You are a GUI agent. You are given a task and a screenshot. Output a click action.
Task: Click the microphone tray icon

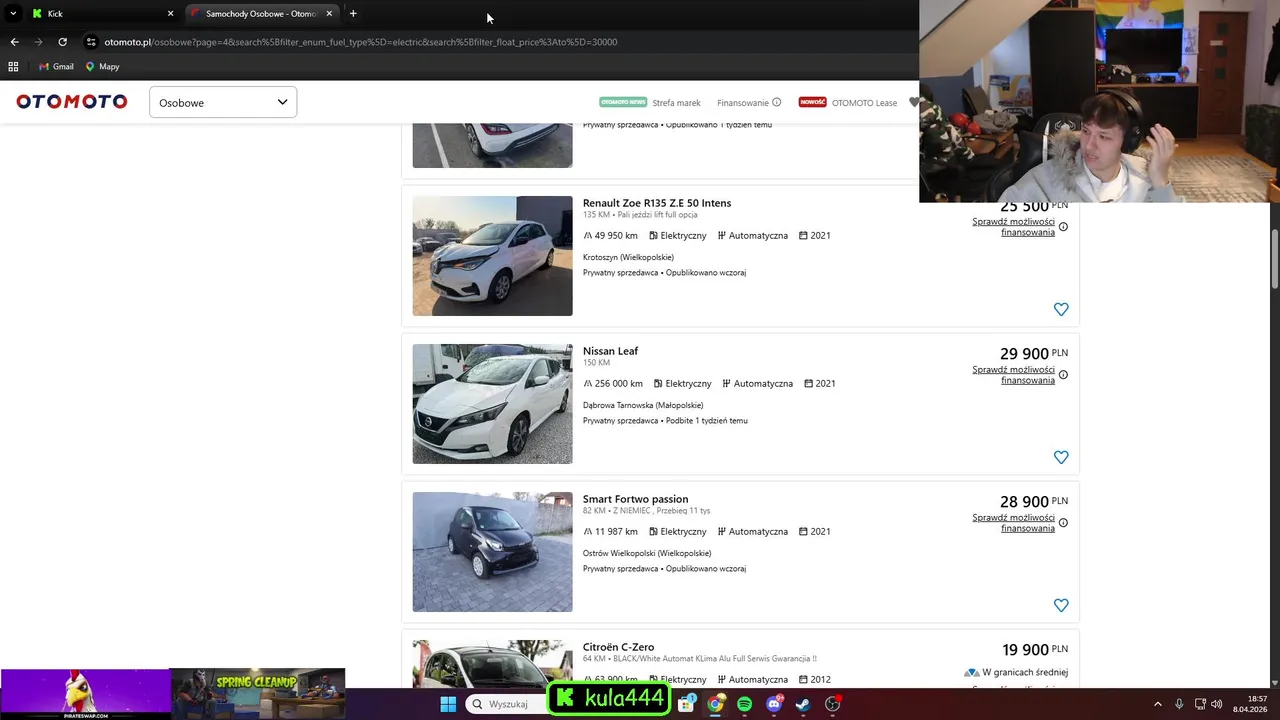point(1179,704)
